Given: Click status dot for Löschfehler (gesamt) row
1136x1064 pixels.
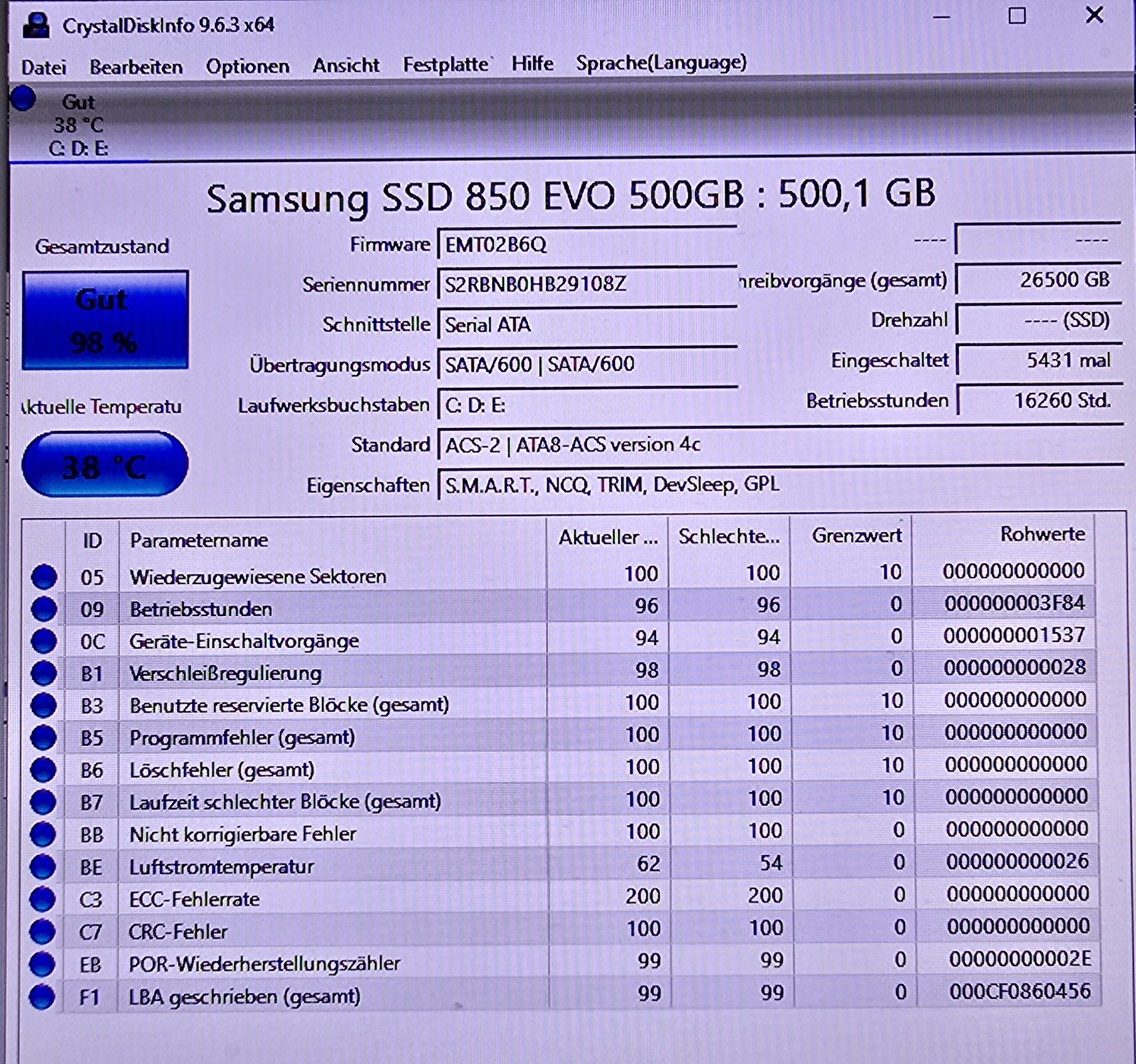Looking at the screenshot, I should [43, 770].
